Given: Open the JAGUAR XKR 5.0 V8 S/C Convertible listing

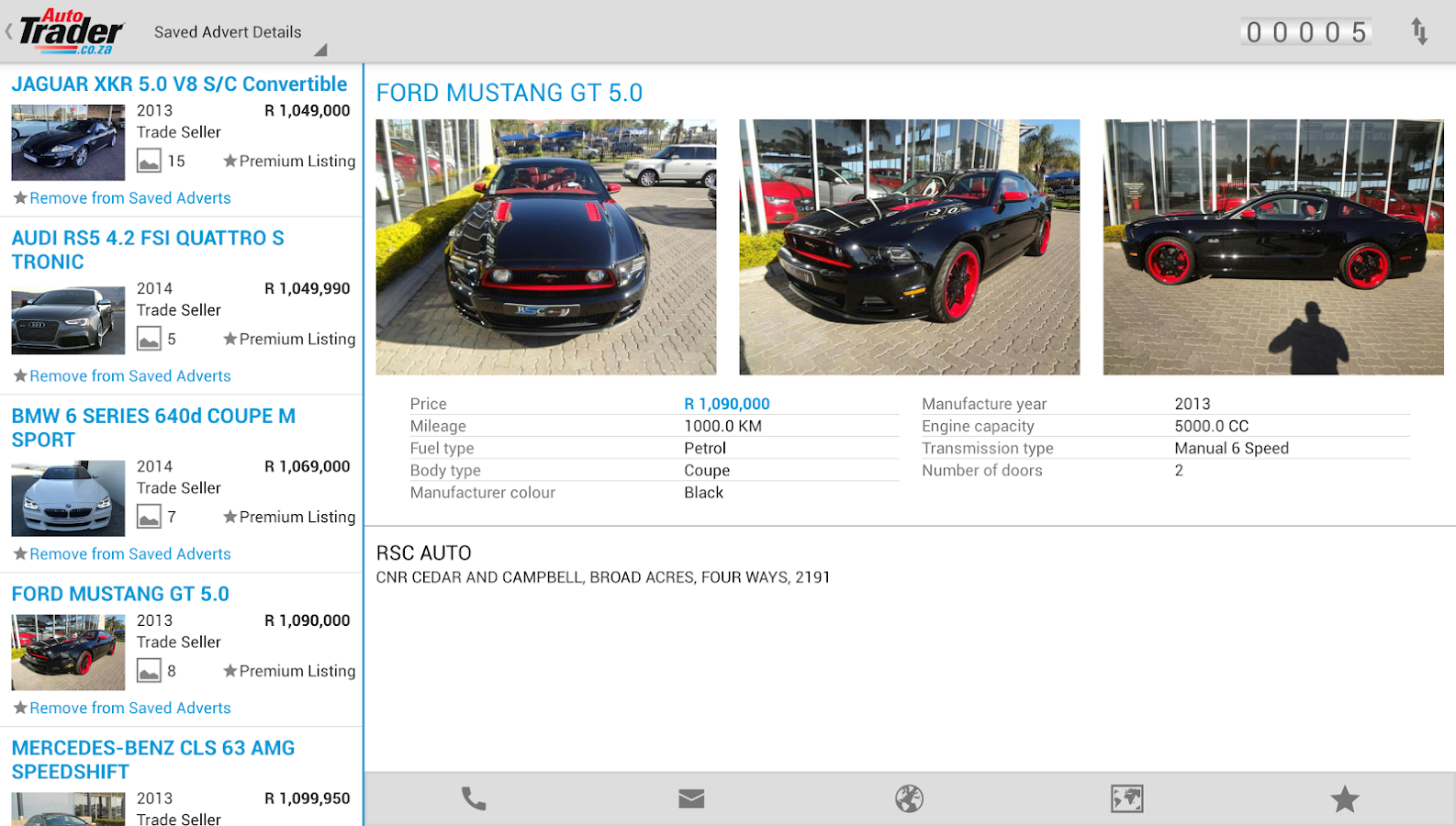Looking at the screenshot, I should coord(179,84).
